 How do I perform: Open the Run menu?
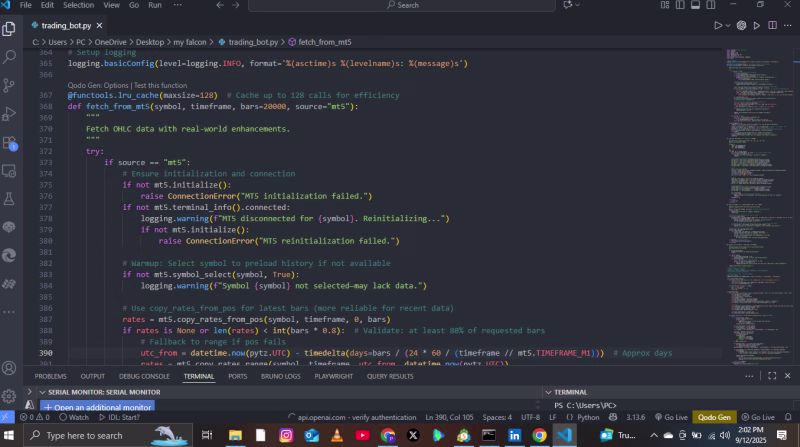pos(155,5)
